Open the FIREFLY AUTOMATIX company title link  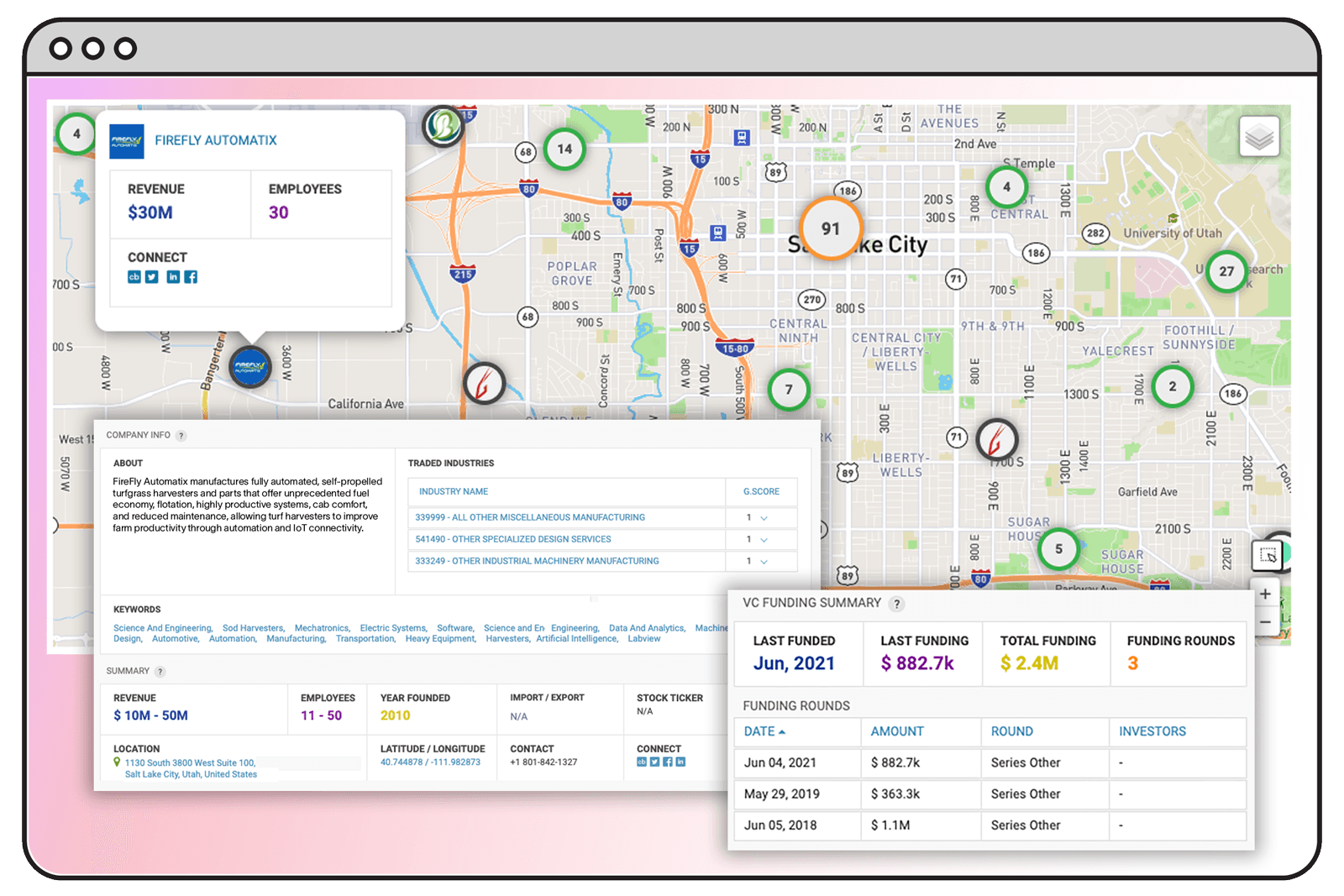[216, 140]
